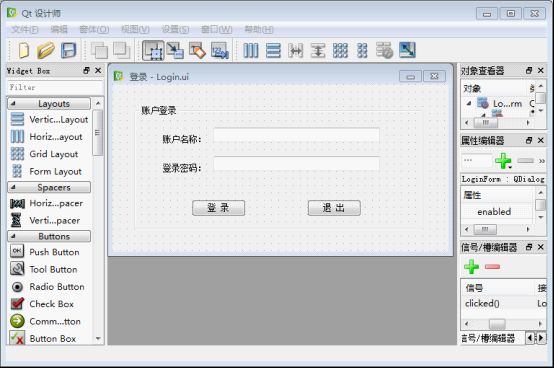Click the Open folder toolbar icon
The width and height of the screenshot is (554, 368).
pyautogui.click(x=46, y=50)
